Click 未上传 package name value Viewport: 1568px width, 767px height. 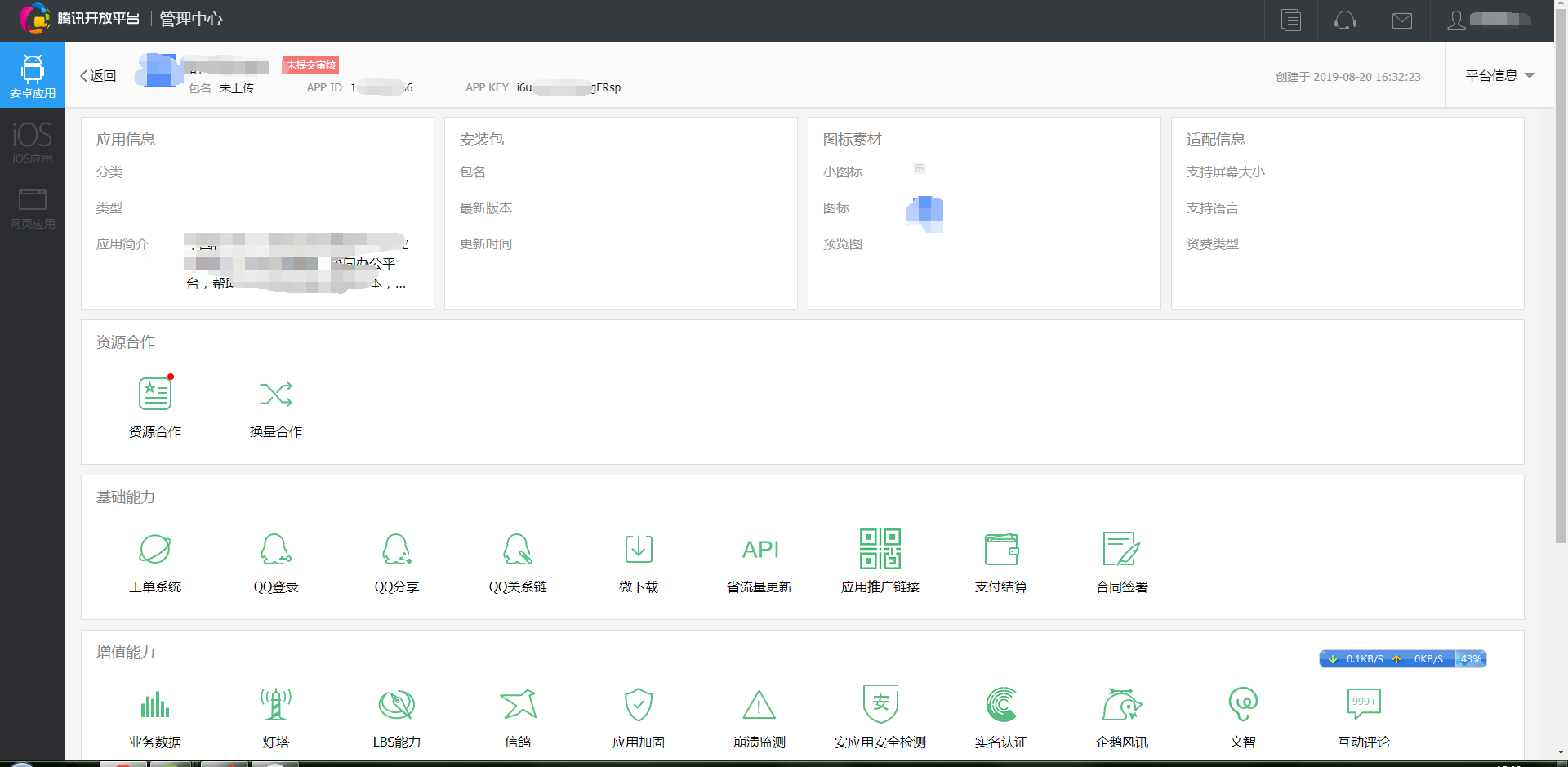[x=237, y=88]
